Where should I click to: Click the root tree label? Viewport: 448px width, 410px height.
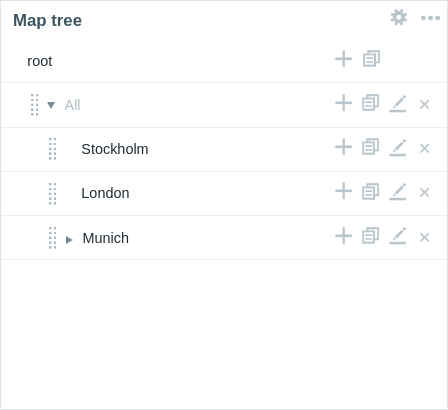click(40, 61)
